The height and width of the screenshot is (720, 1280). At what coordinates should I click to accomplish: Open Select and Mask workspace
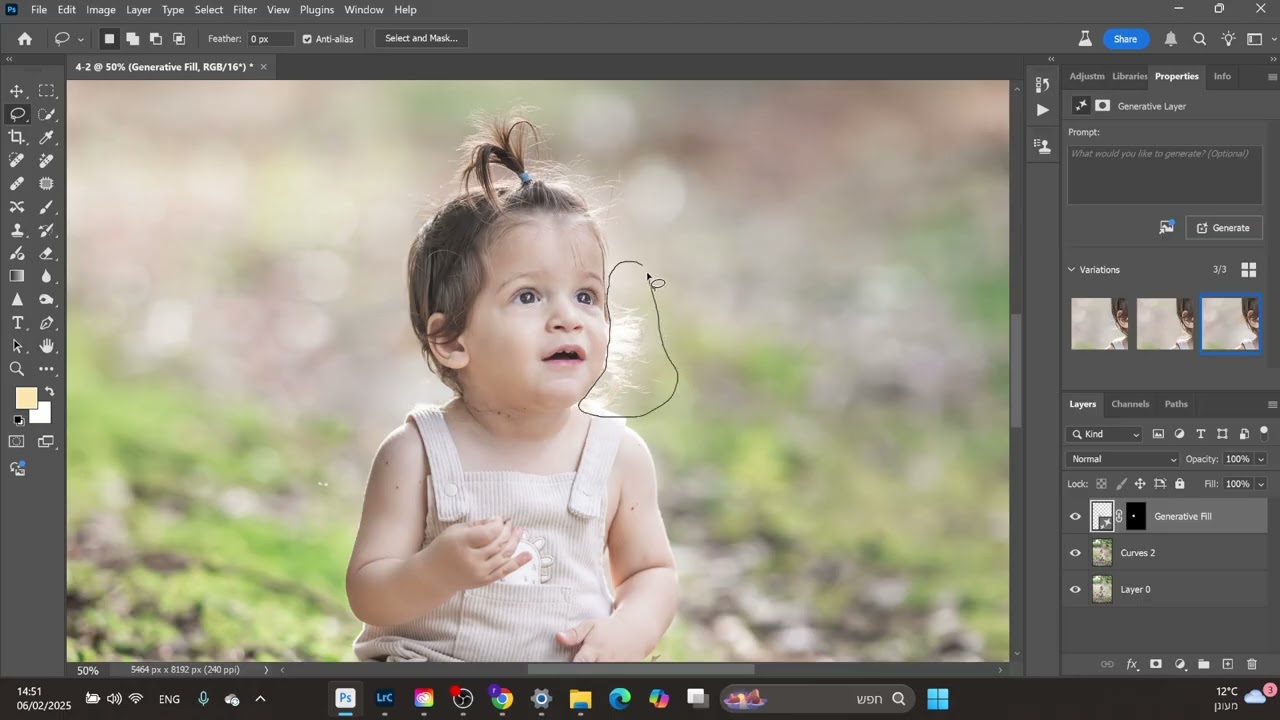[x=421, y=39]
